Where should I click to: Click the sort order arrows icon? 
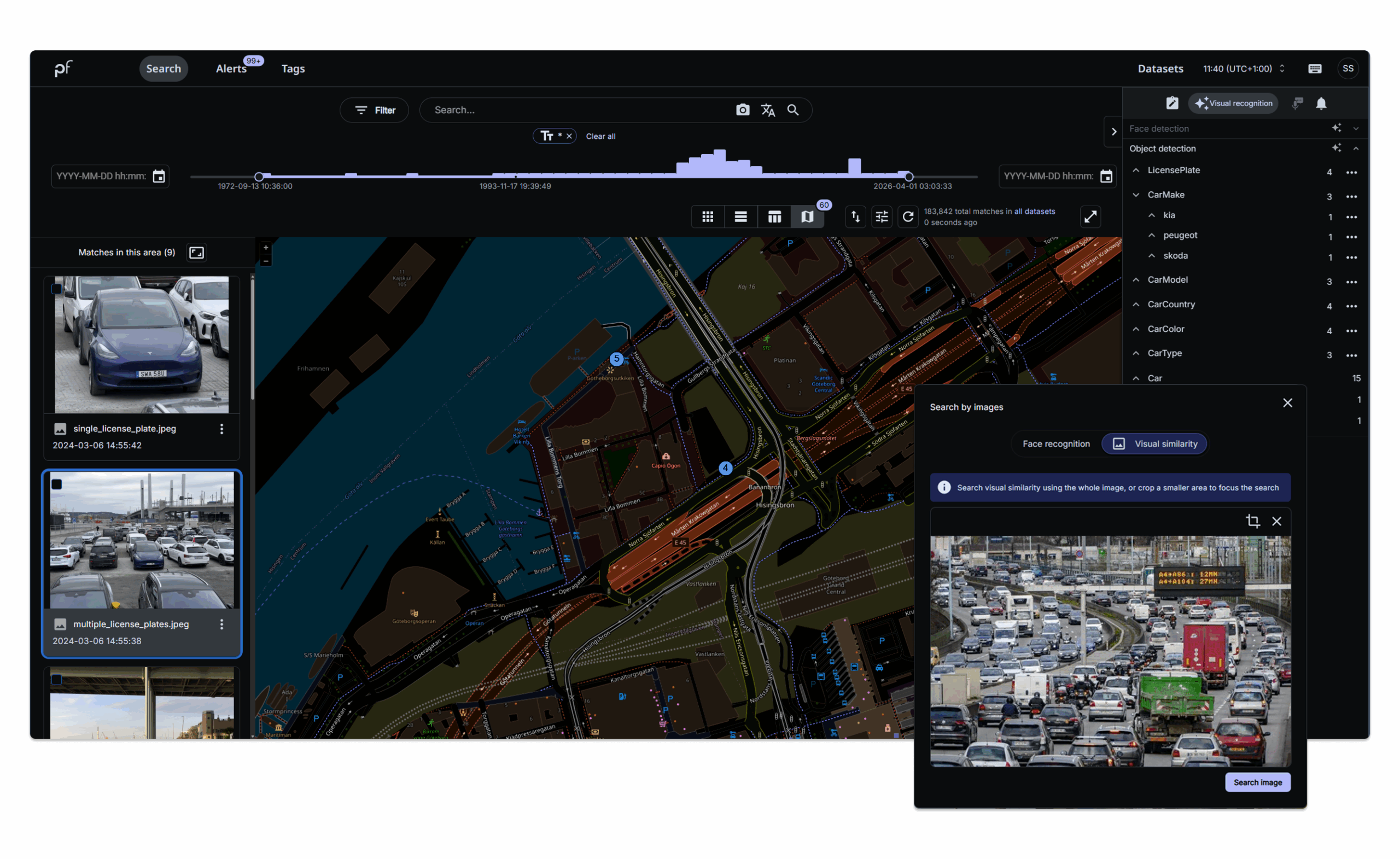pos(855,217)
